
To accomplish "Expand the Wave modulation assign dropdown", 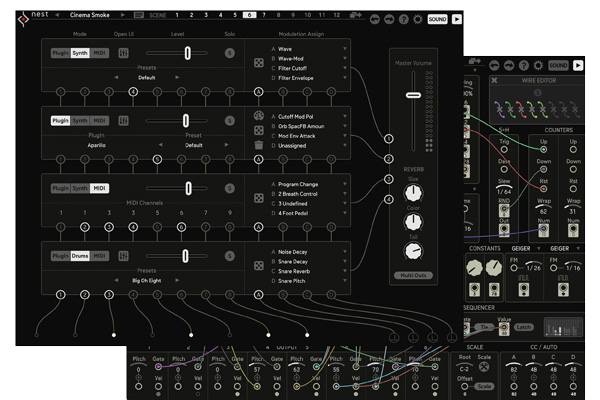I will pos(345,48).
